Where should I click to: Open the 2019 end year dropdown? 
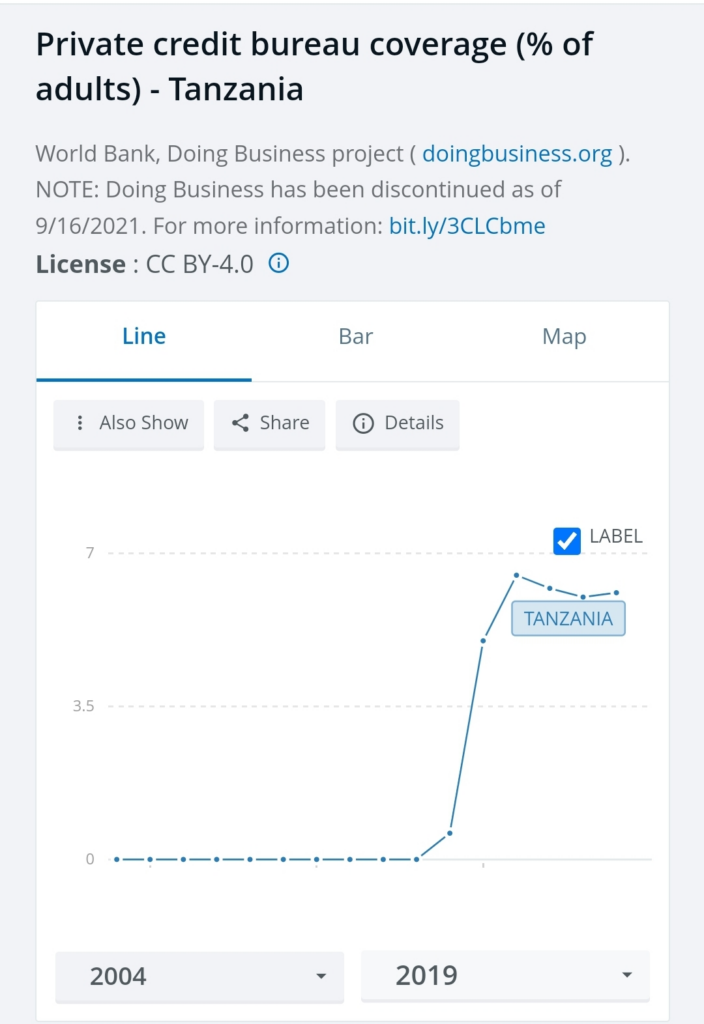505,976
